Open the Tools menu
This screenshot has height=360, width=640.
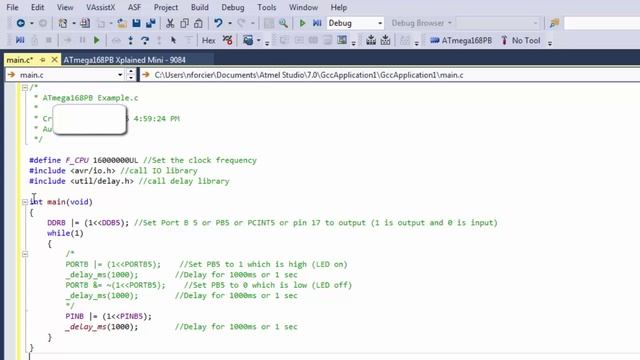click(x=267, y=7)
